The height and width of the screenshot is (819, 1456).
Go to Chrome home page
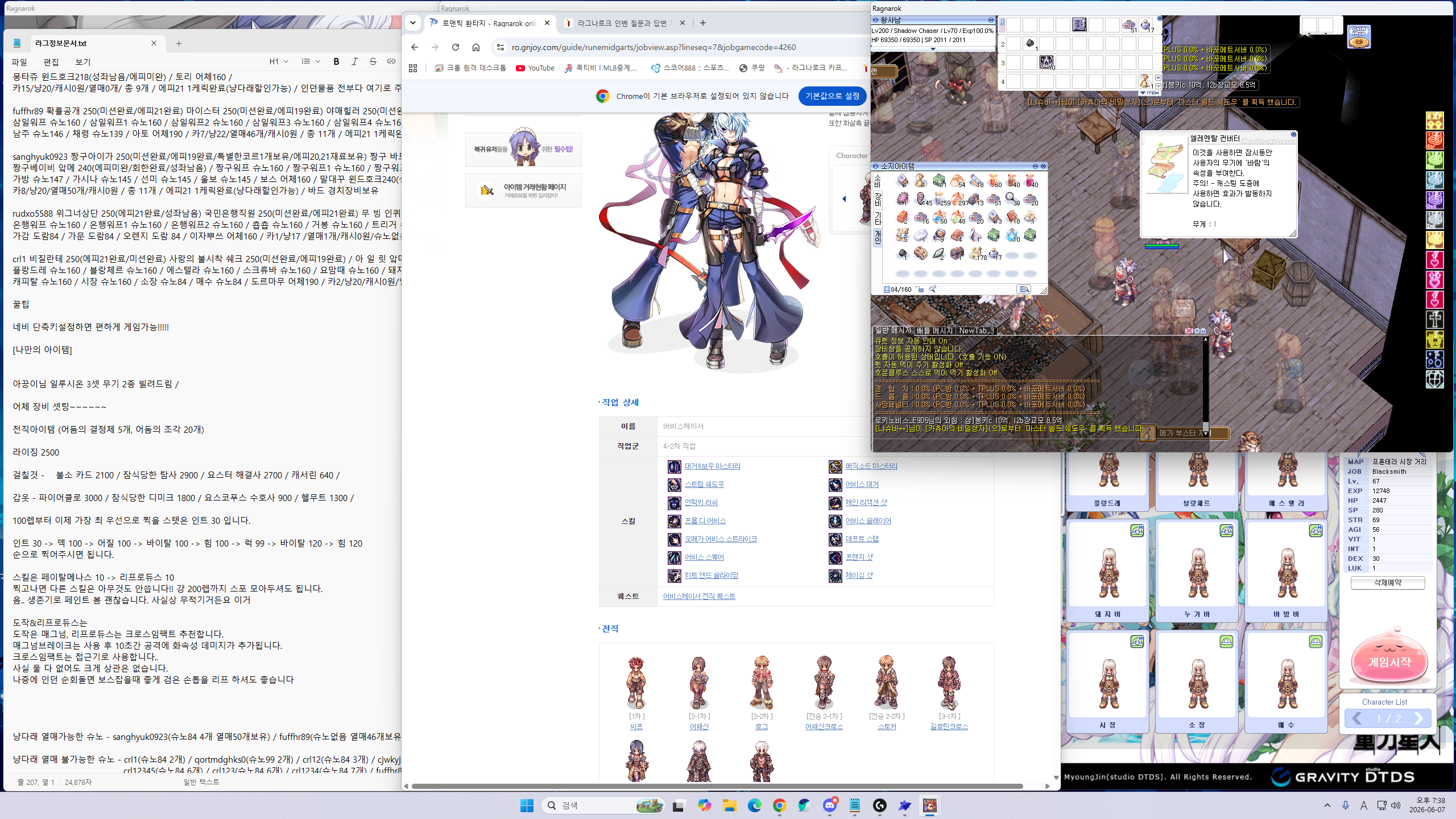pos(476,47)
